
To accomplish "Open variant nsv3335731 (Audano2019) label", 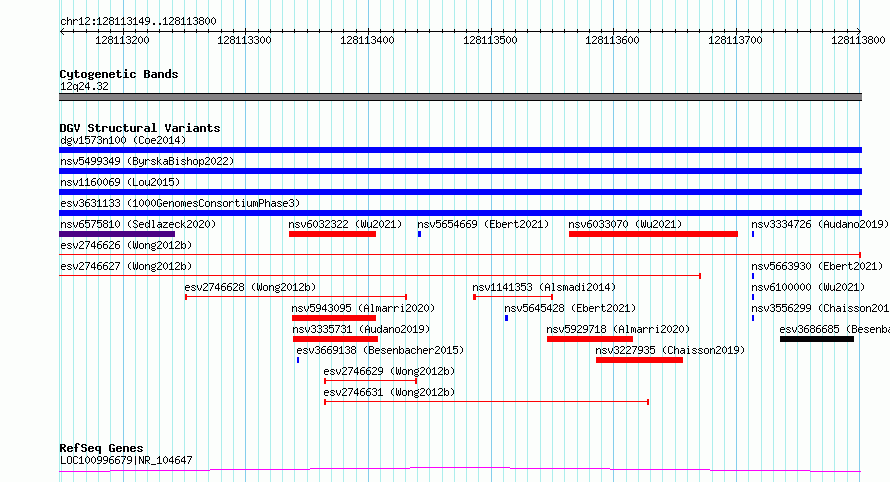I will (361, 329).
